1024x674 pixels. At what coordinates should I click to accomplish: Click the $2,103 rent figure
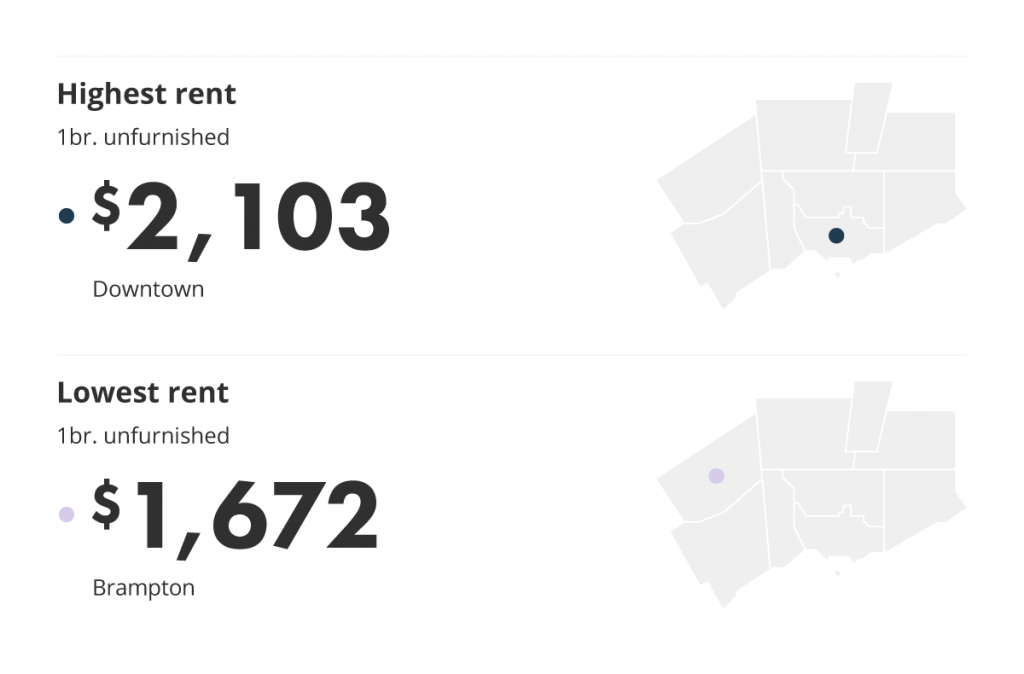point(241,219)
